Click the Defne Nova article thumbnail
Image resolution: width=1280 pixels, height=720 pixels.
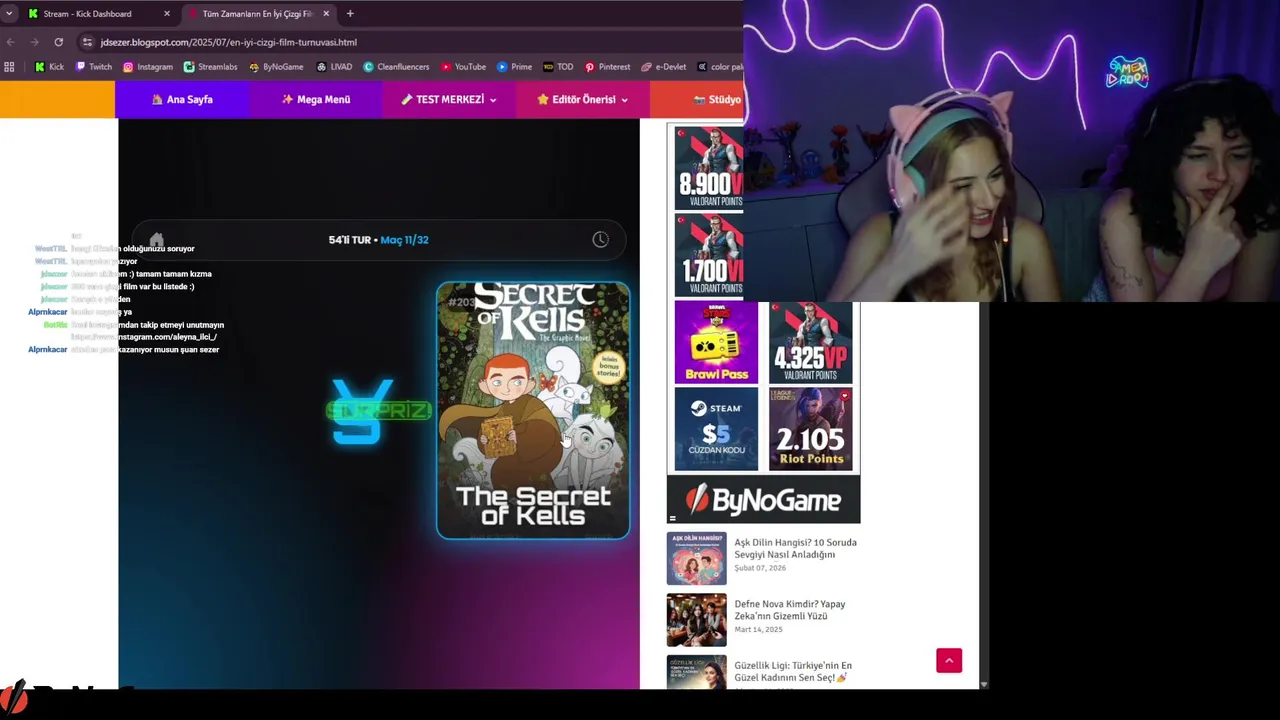tap(697, 619)
